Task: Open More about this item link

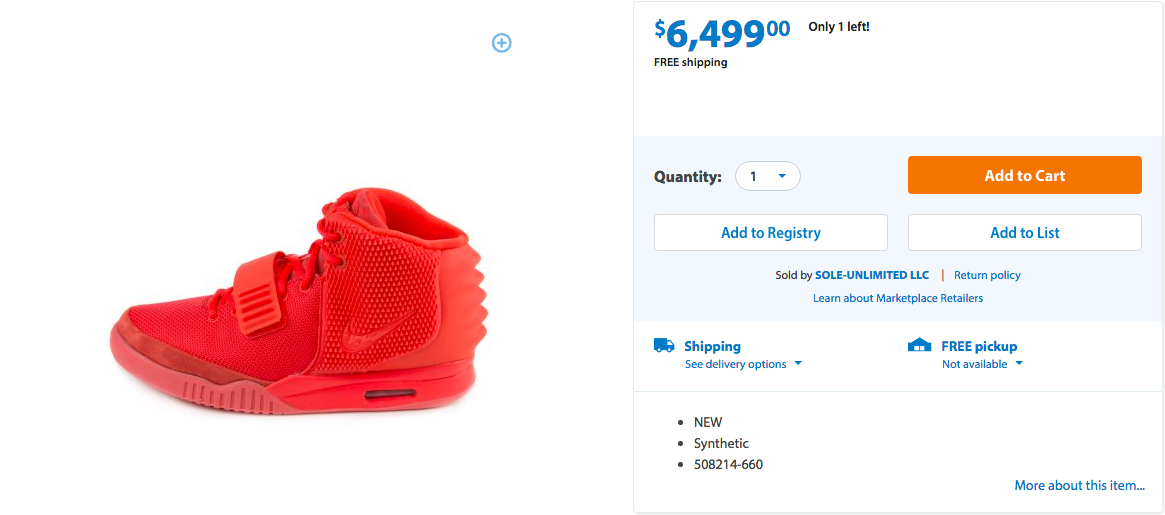Action: click(1080, 485)
